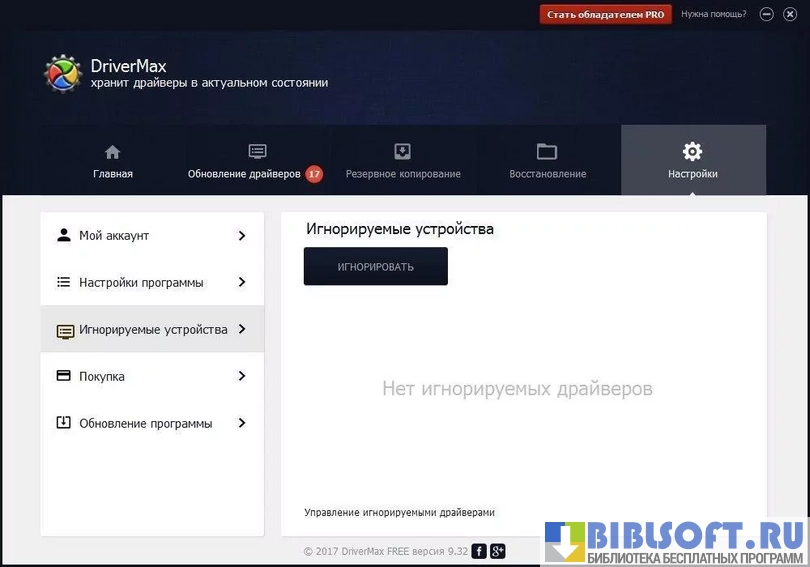This screenshot has width=810, height=567.
Task: Click Стать обладателем PRO button
Action: point(605,15)
